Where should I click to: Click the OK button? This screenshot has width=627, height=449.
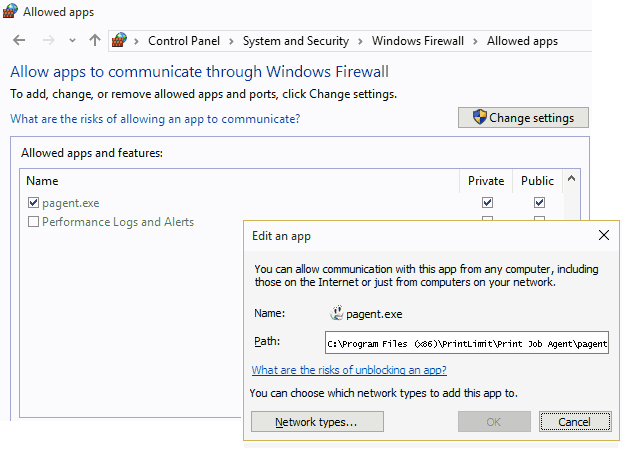(x=494, y=422)
